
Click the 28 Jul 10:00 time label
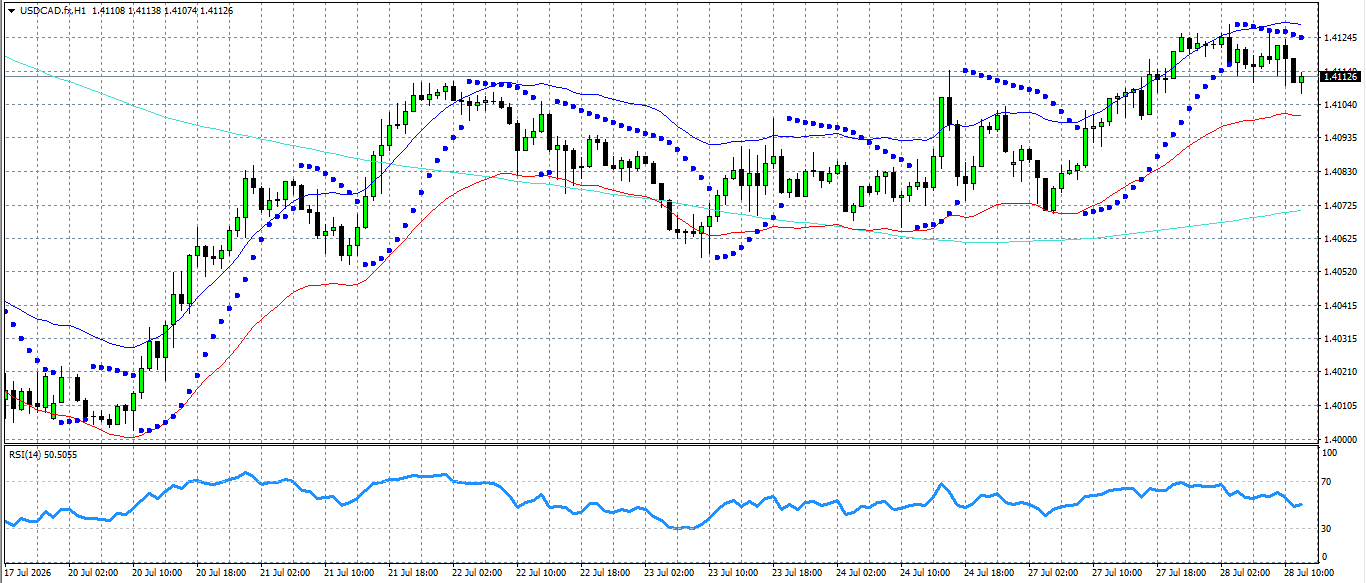tap(1308, 574)
